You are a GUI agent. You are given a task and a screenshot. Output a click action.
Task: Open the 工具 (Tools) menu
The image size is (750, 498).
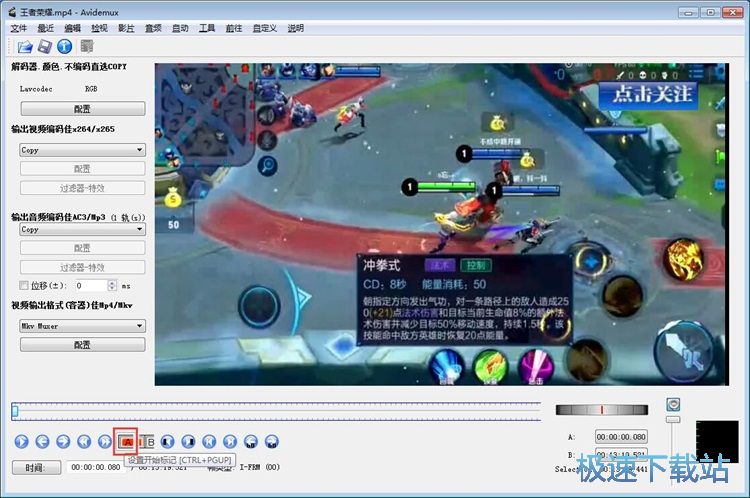[x=207, y=28]
